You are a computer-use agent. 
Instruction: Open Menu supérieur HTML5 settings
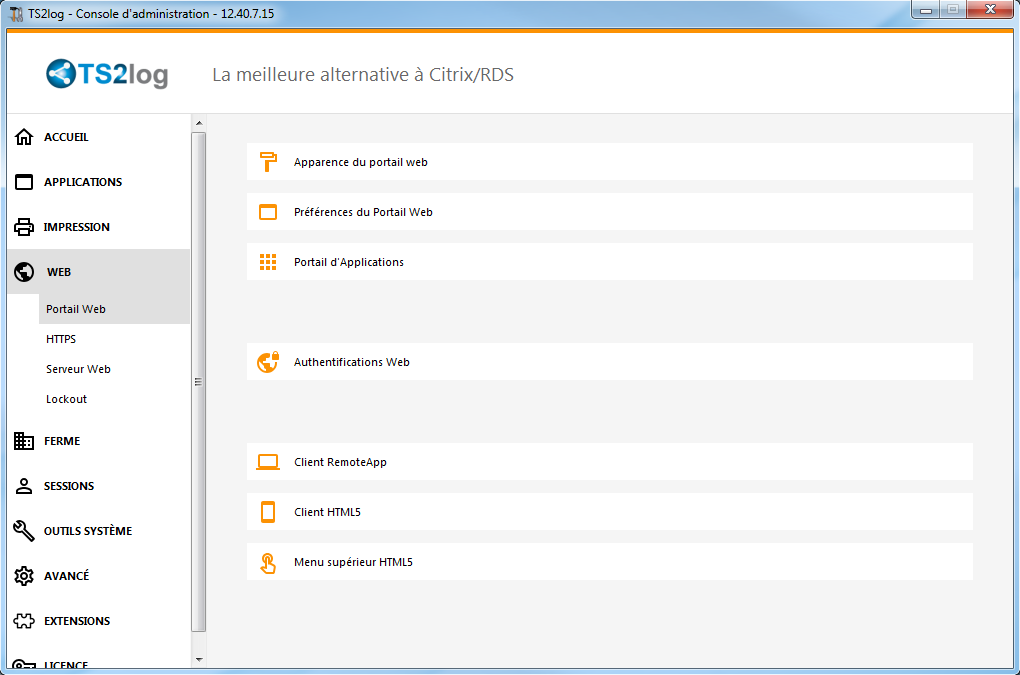(x=610, y=562)
